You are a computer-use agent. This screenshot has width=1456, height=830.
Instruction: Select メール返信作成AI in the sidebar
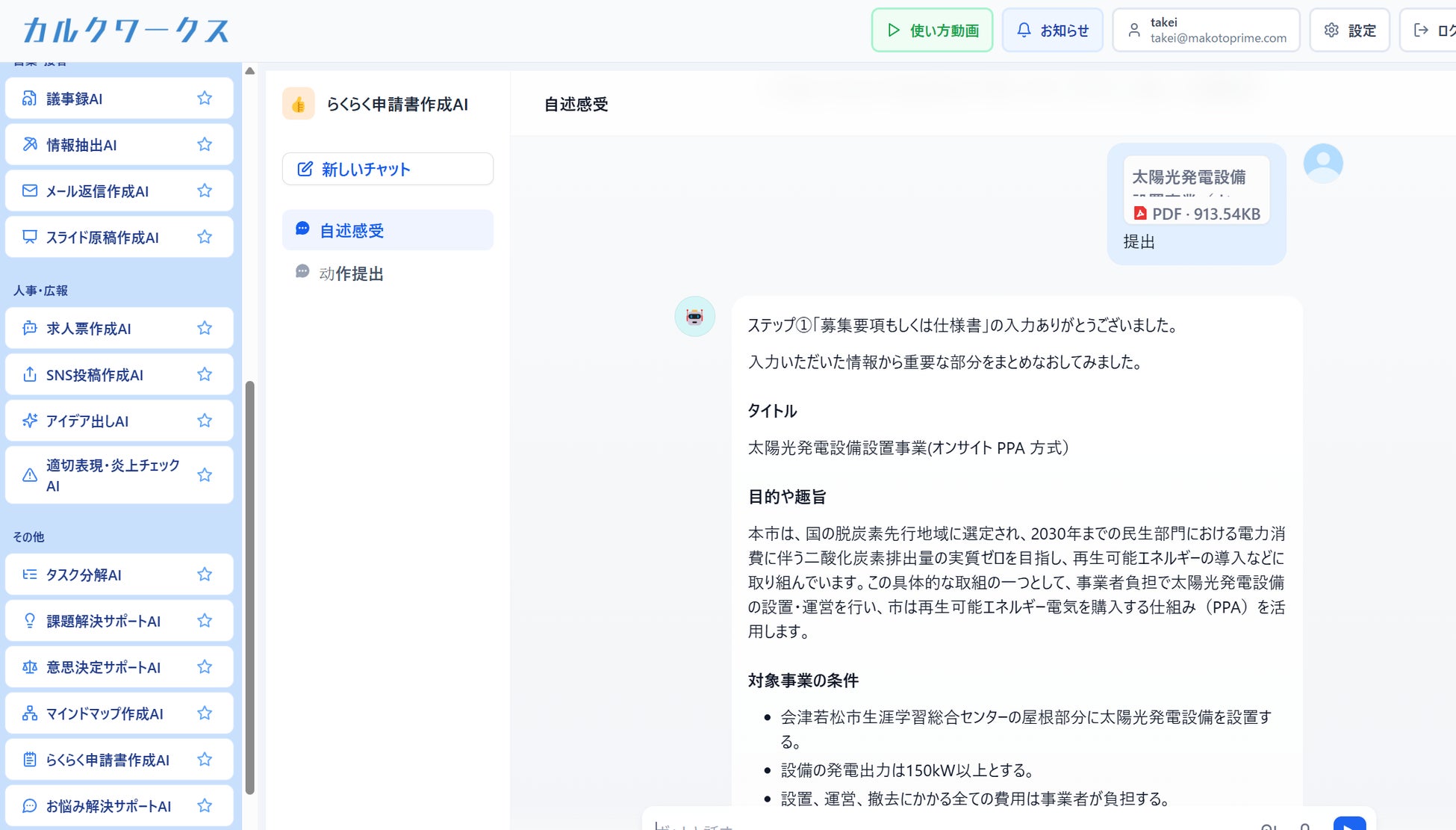click(x=97, y=191)
